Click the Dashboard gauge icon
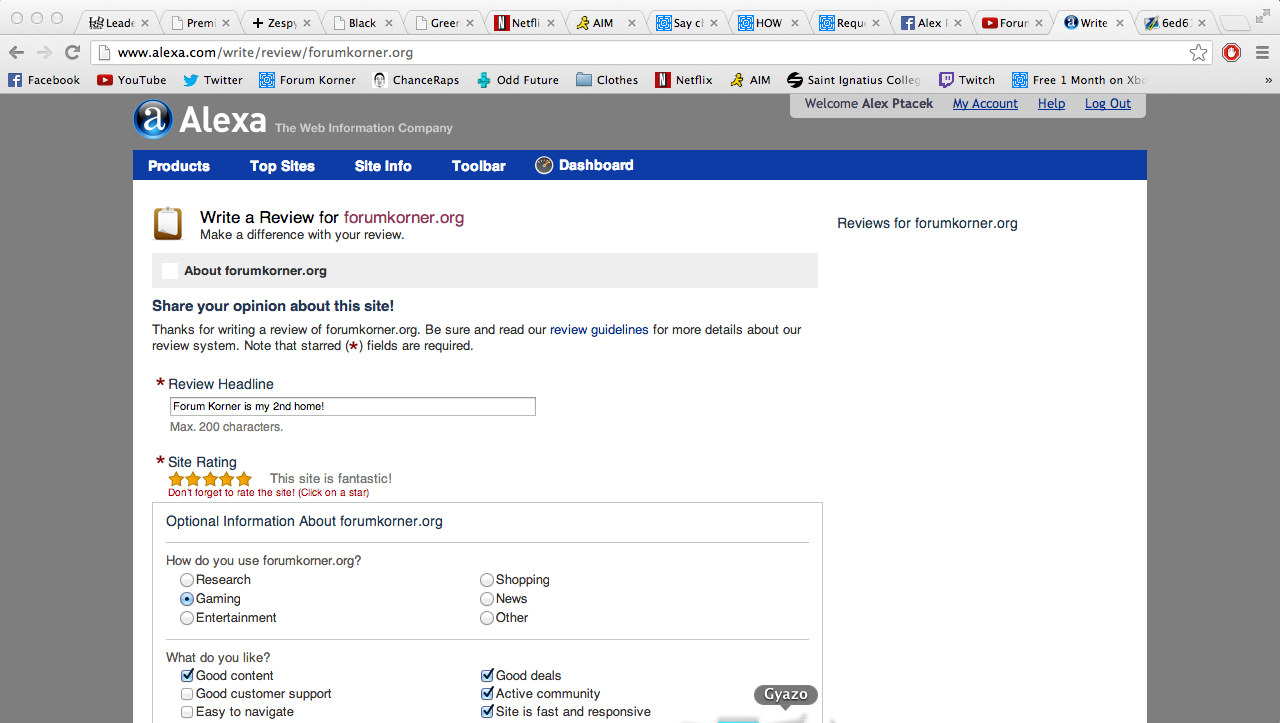 pos(544,165)
